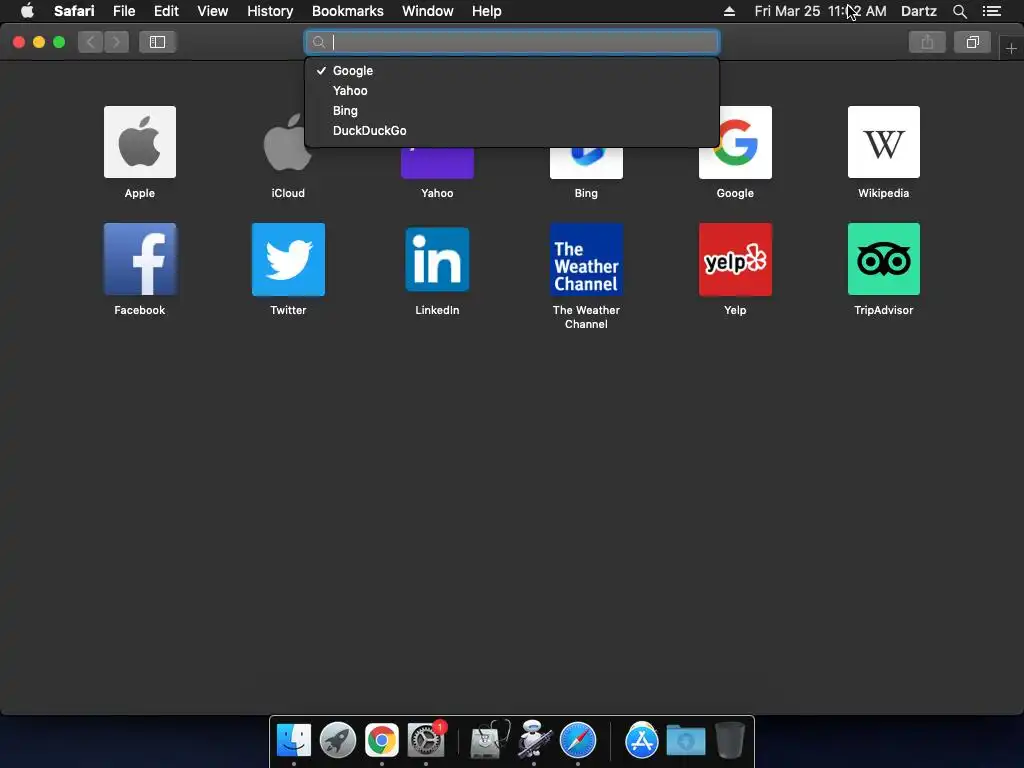Open the LinkedIn favorite tile
The image size is (1024, 768).
point(437,259)
